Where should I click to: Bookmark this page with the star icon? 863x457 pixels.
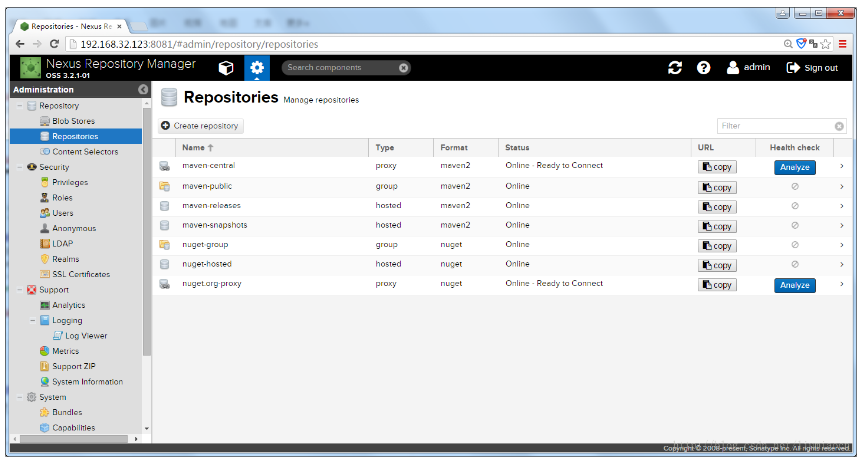(826, 44)
